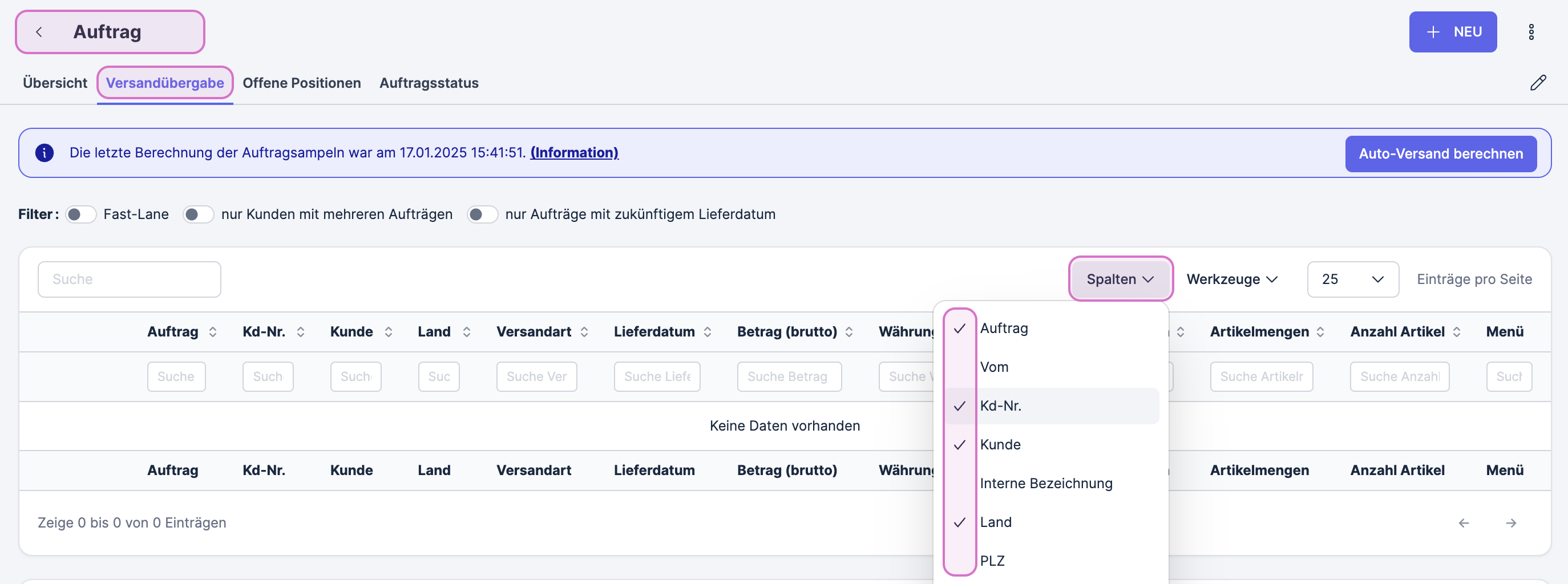Click the pencil edit icon

pos(1538,83)
